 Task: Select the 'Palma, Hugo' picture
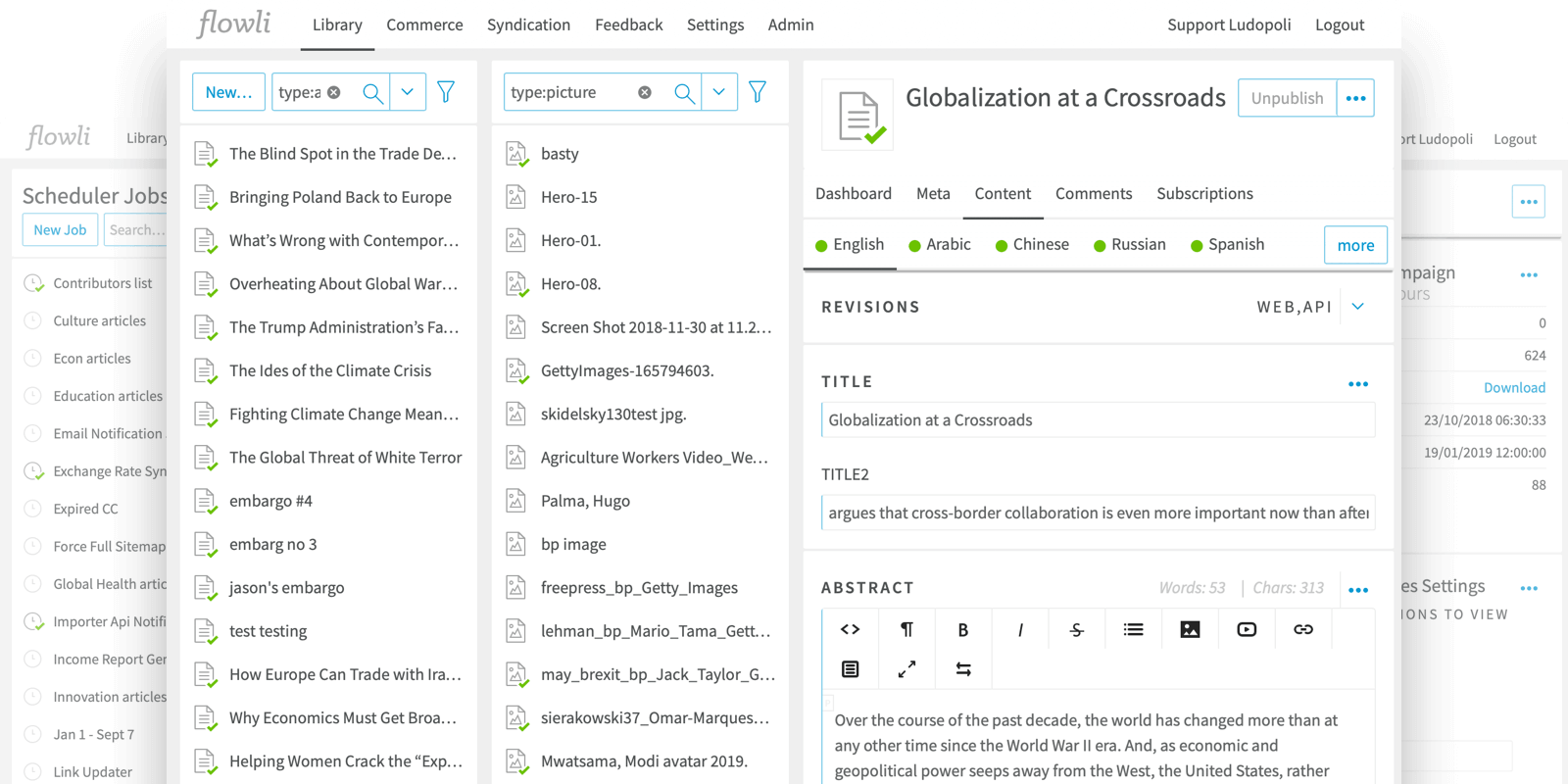pyautogui.click(x=585, y=502)
